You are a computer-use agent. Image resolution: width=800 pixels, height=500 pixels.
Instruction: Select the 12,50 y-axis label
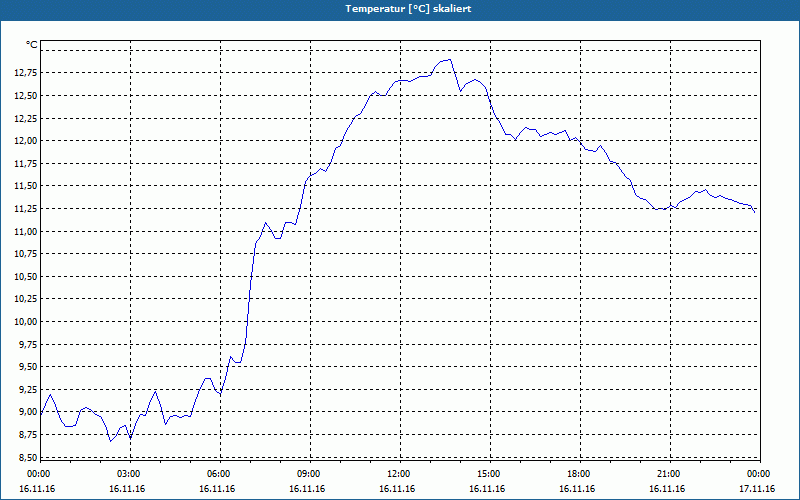click(x=26, y=95)
